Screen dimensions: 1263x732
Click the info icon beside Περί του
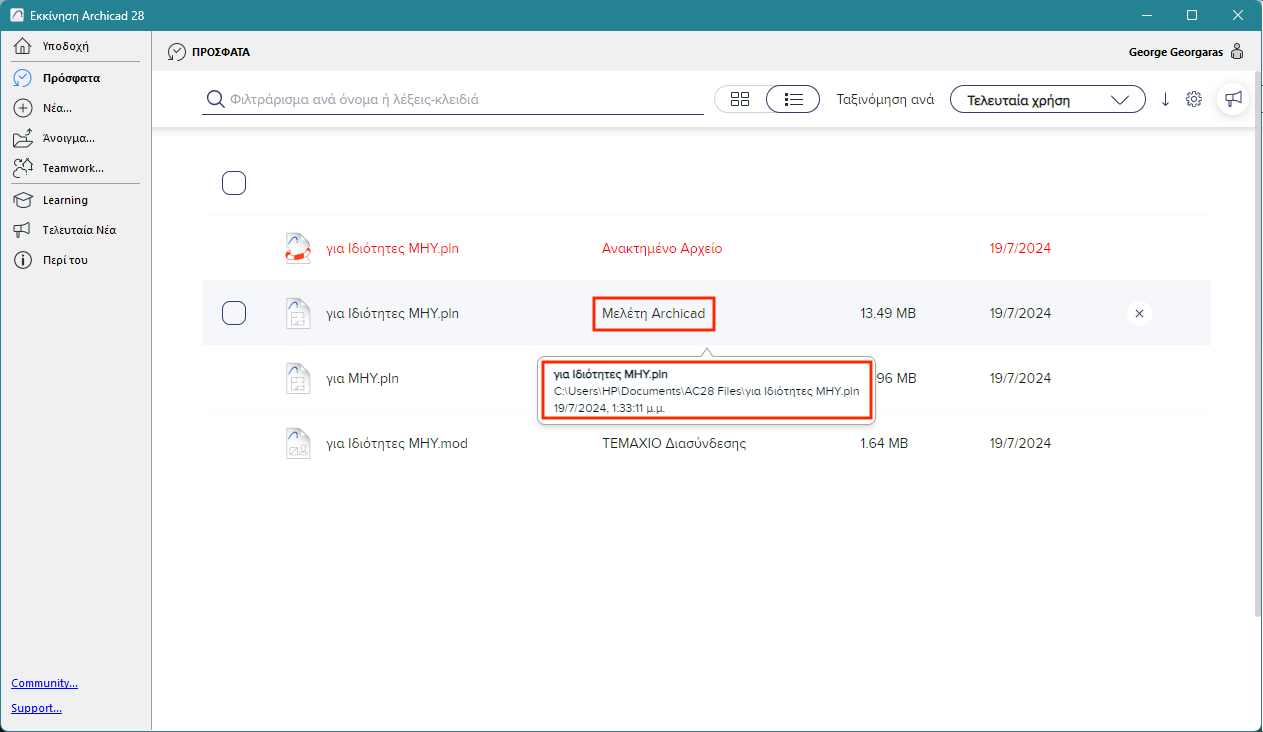click(22, 260)
